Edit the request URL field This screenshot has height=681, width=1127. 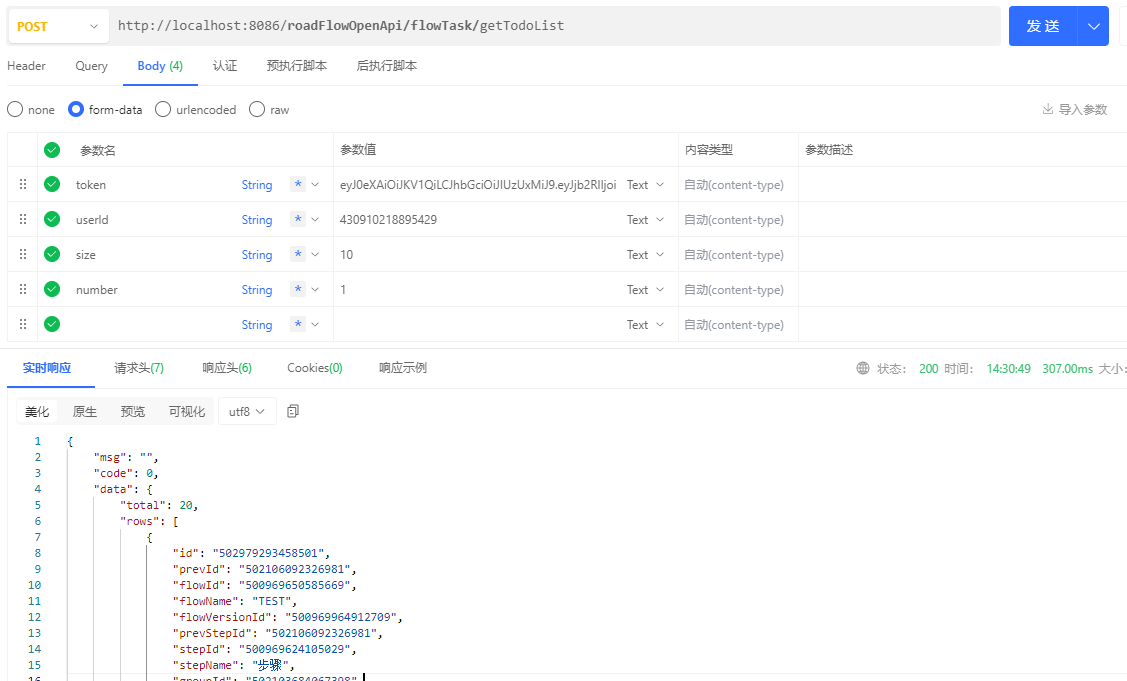click(554, 26)
